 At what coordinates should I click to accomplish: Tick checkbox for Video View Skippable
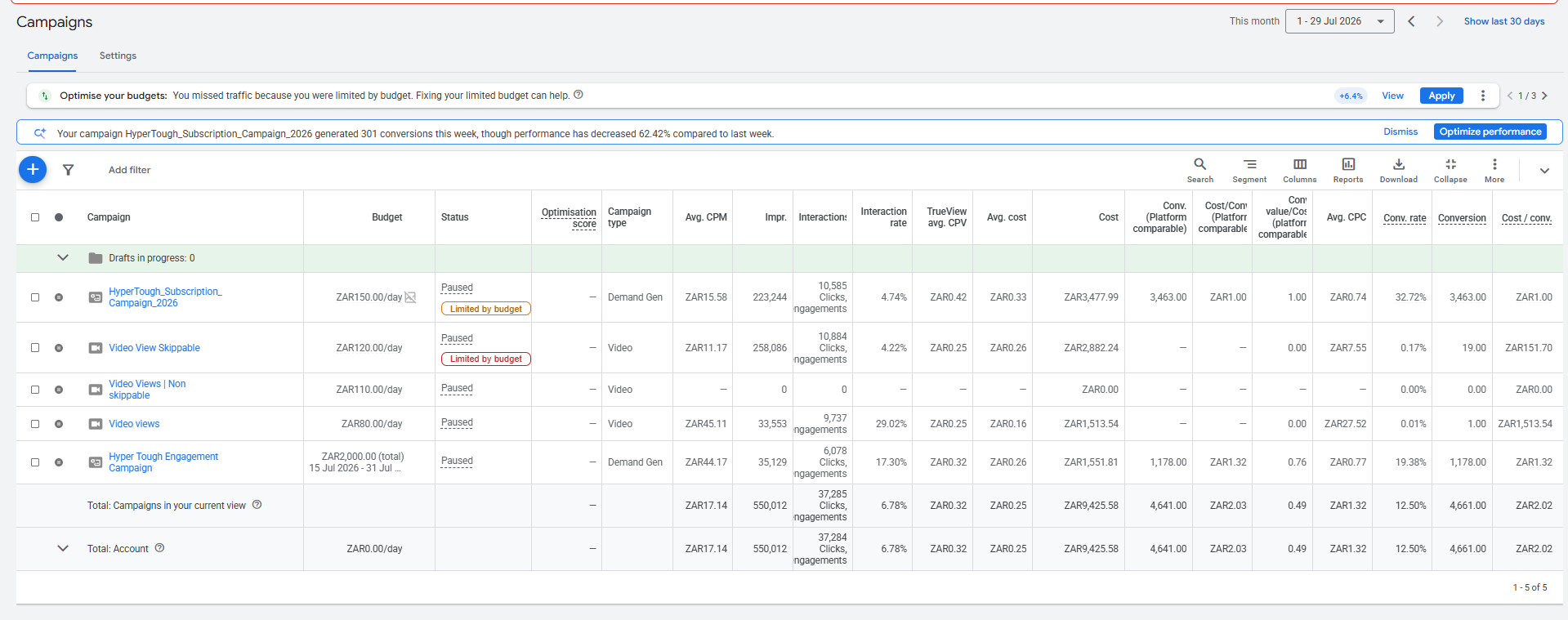[x=35, y=348]
